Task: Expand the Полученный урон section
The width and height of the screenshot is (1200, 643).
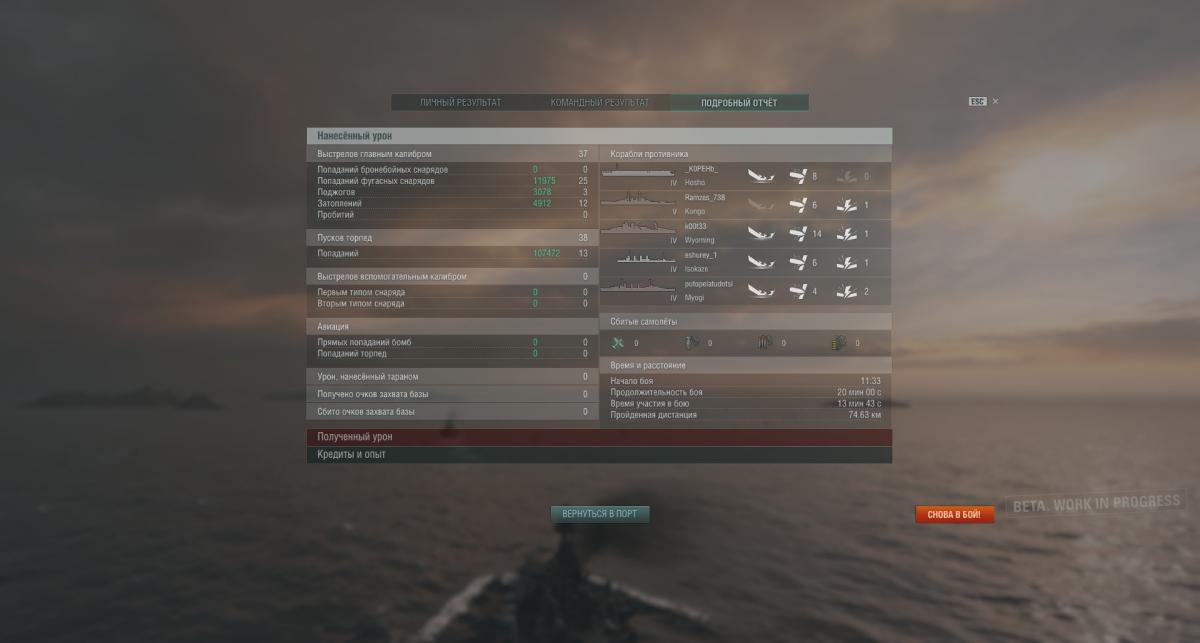Action: click(599, 437)
